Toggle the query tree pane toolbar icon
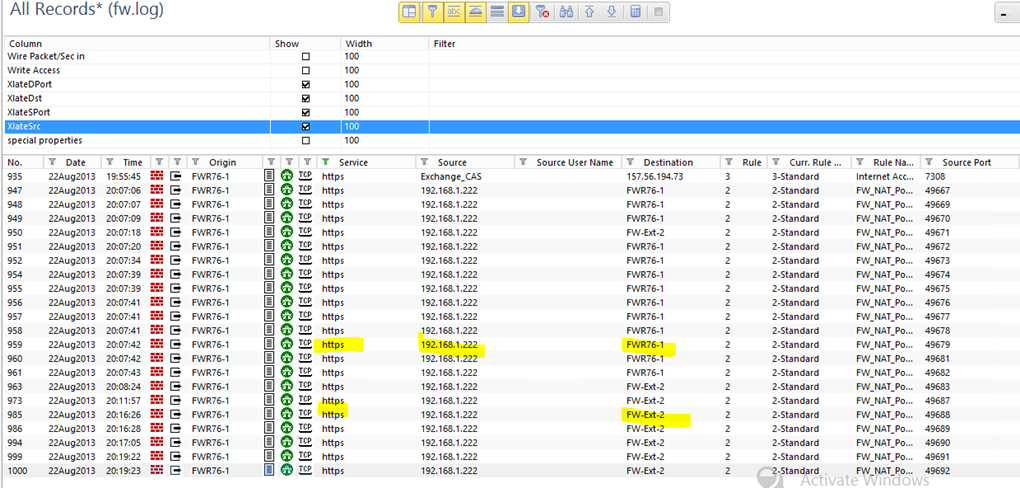The height and width of the screenshot is (488, 1020). pos(410,12)
